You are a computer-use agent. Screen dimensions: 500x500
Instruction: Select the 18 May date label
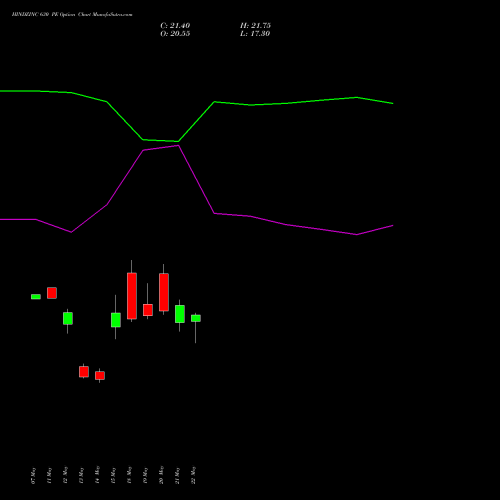129,476
